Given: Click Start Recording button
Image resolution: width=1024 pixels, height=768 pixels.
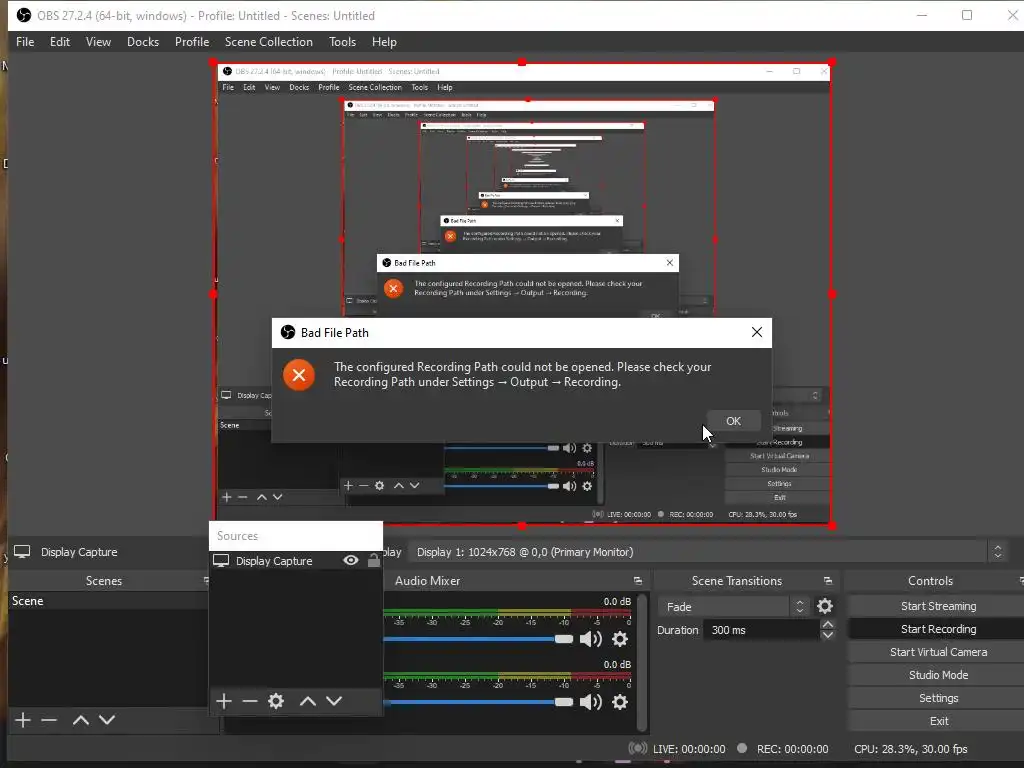Looking at the screenshot, I should pyautogui.click(x=938, y=629).
